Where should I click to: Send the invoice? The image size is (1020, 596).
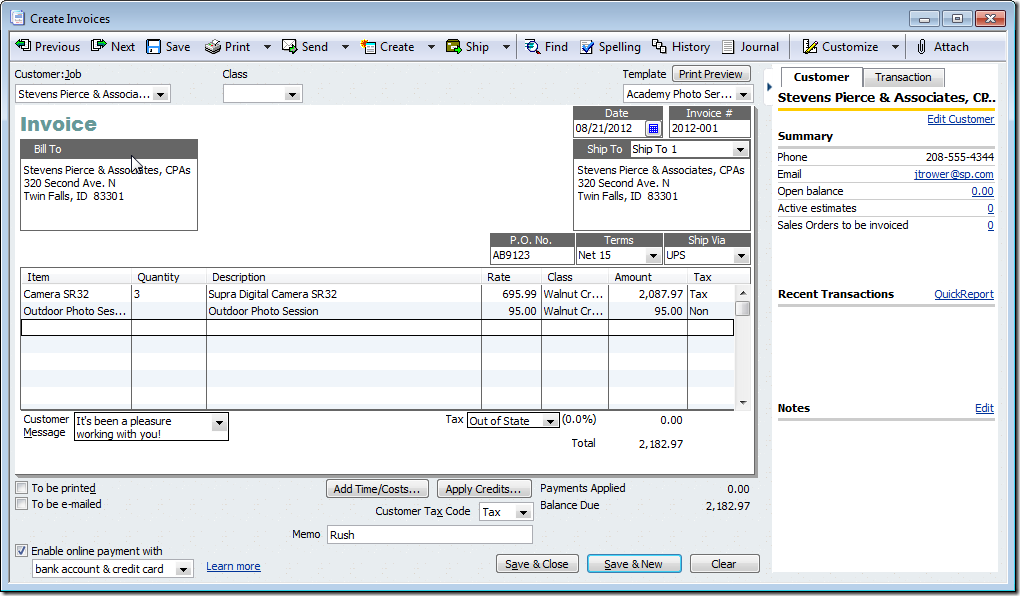click(304, 46)
